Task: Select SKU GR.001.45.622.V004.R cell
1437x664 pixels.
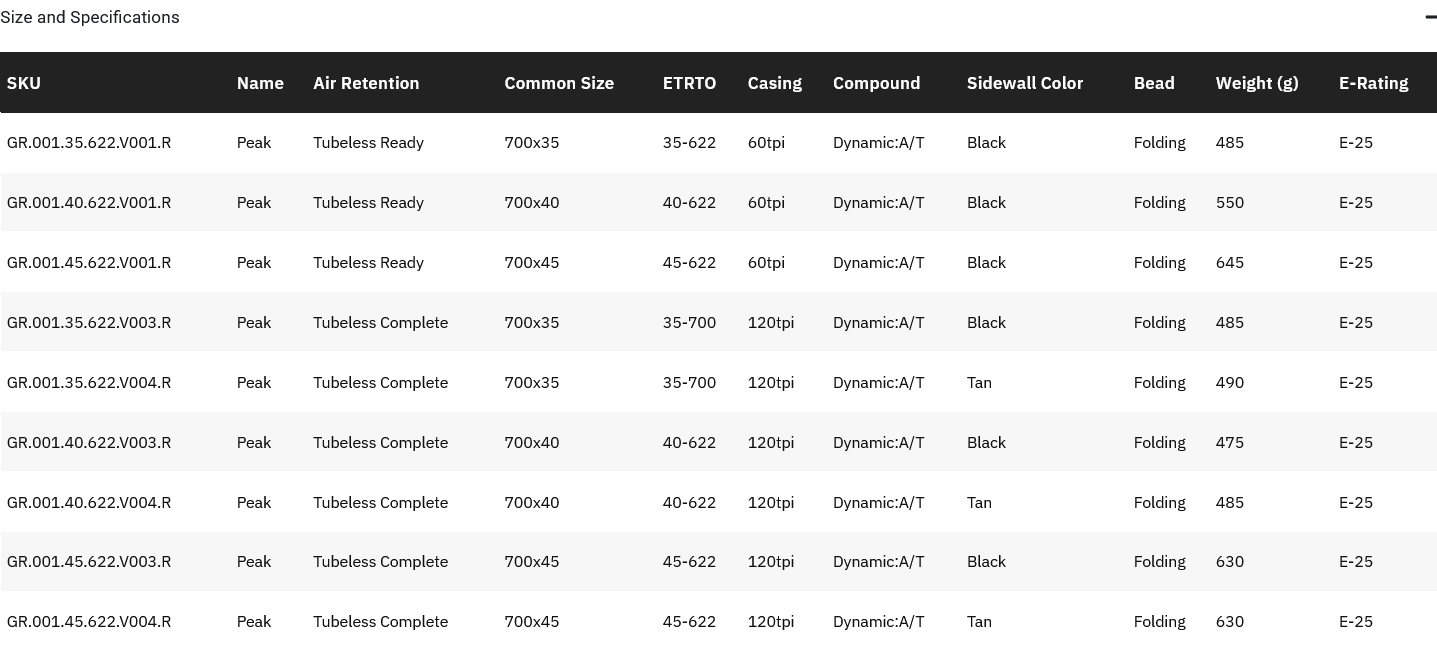Action: [89, 621]
